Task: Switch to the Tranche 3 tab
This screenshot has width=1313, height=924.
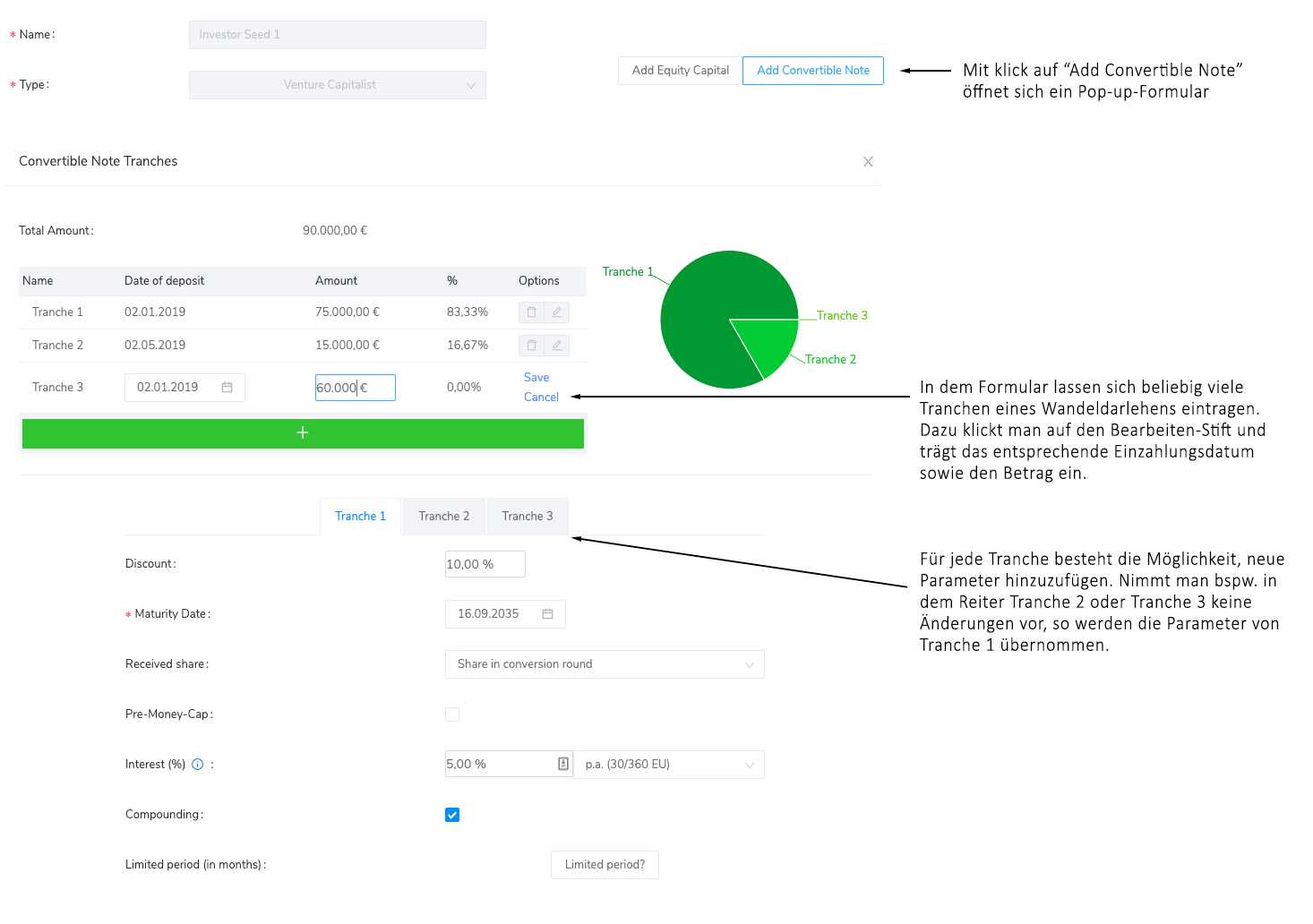Action: click(528, 517)
